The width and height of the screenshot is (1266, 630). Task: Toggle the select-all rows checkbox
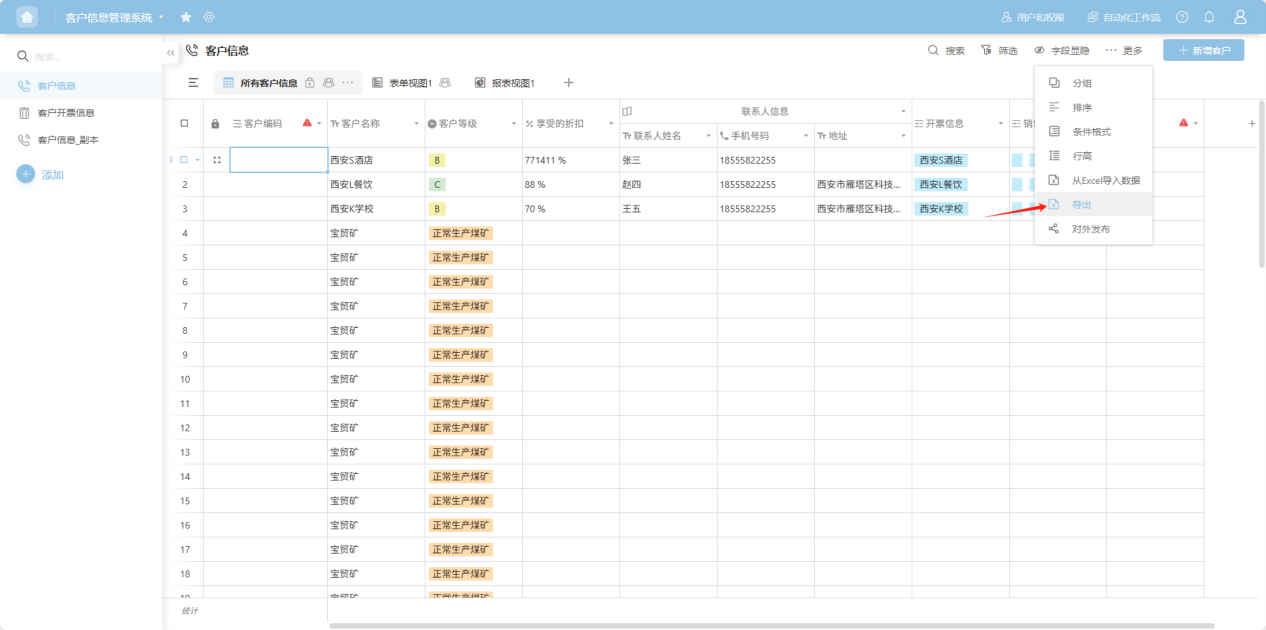pyautogui.click(x=184, y=124)
